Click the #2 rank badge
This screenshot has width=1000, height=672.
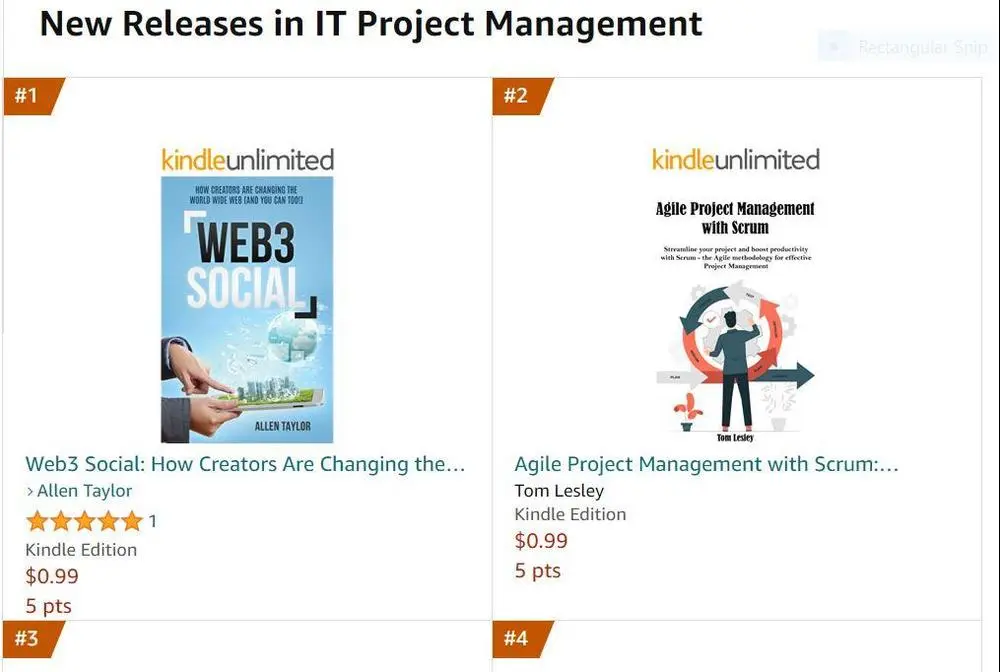[517, 96]
